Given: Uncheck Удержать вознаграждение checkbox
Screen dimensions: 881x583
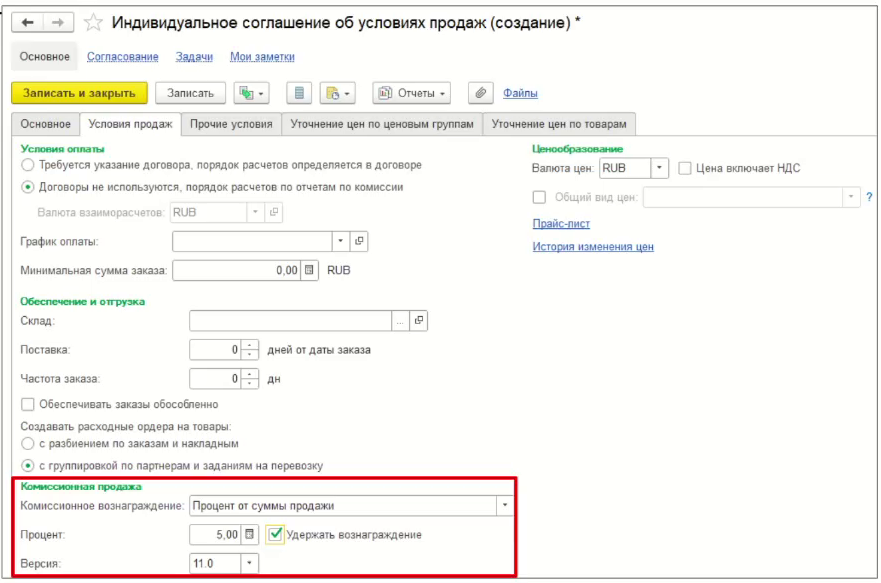Looking at the screenshot, I should (x=275, y=535).
